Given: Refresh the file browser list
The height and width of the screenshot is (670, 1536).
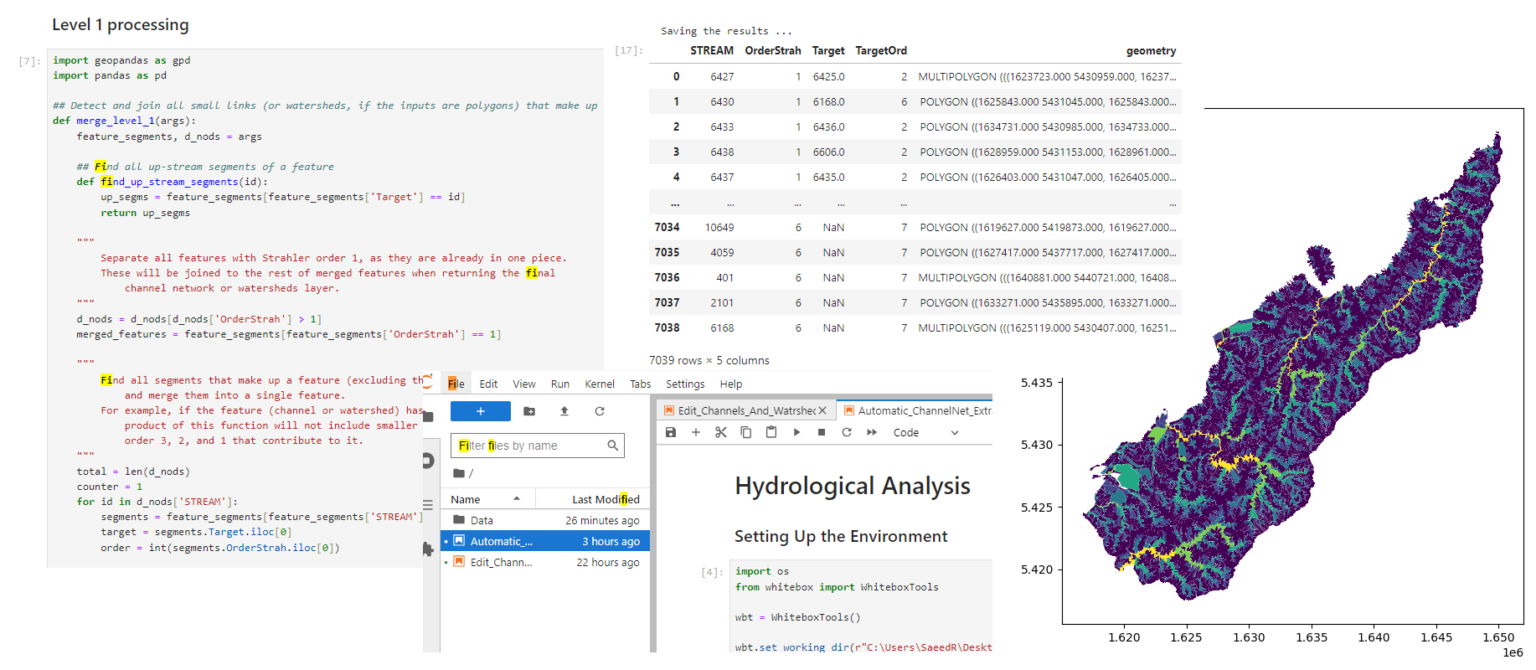Looking at the screenshot, I should coord(599,411).
